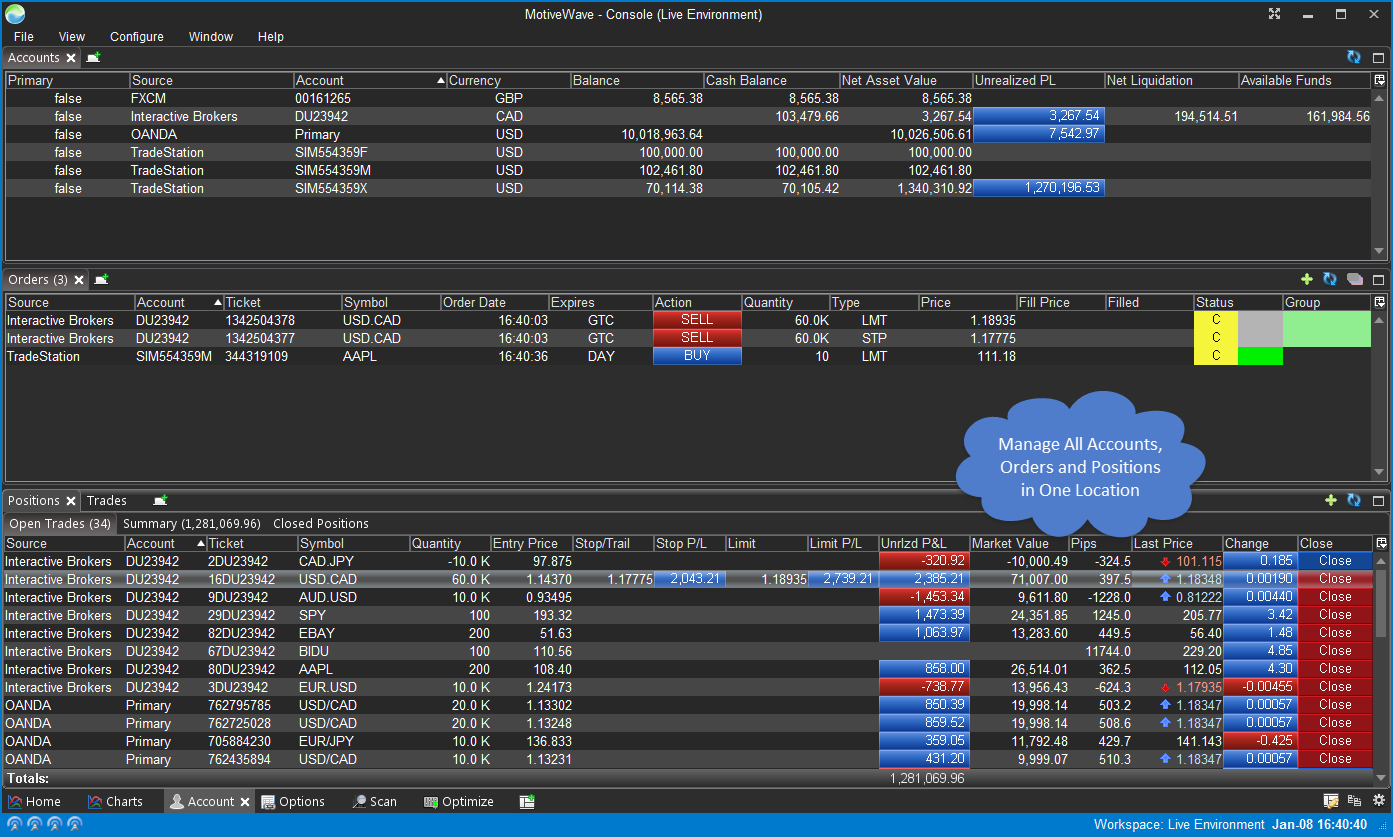Click the fourth connection status icon
1393x837 pixels.
75,825
